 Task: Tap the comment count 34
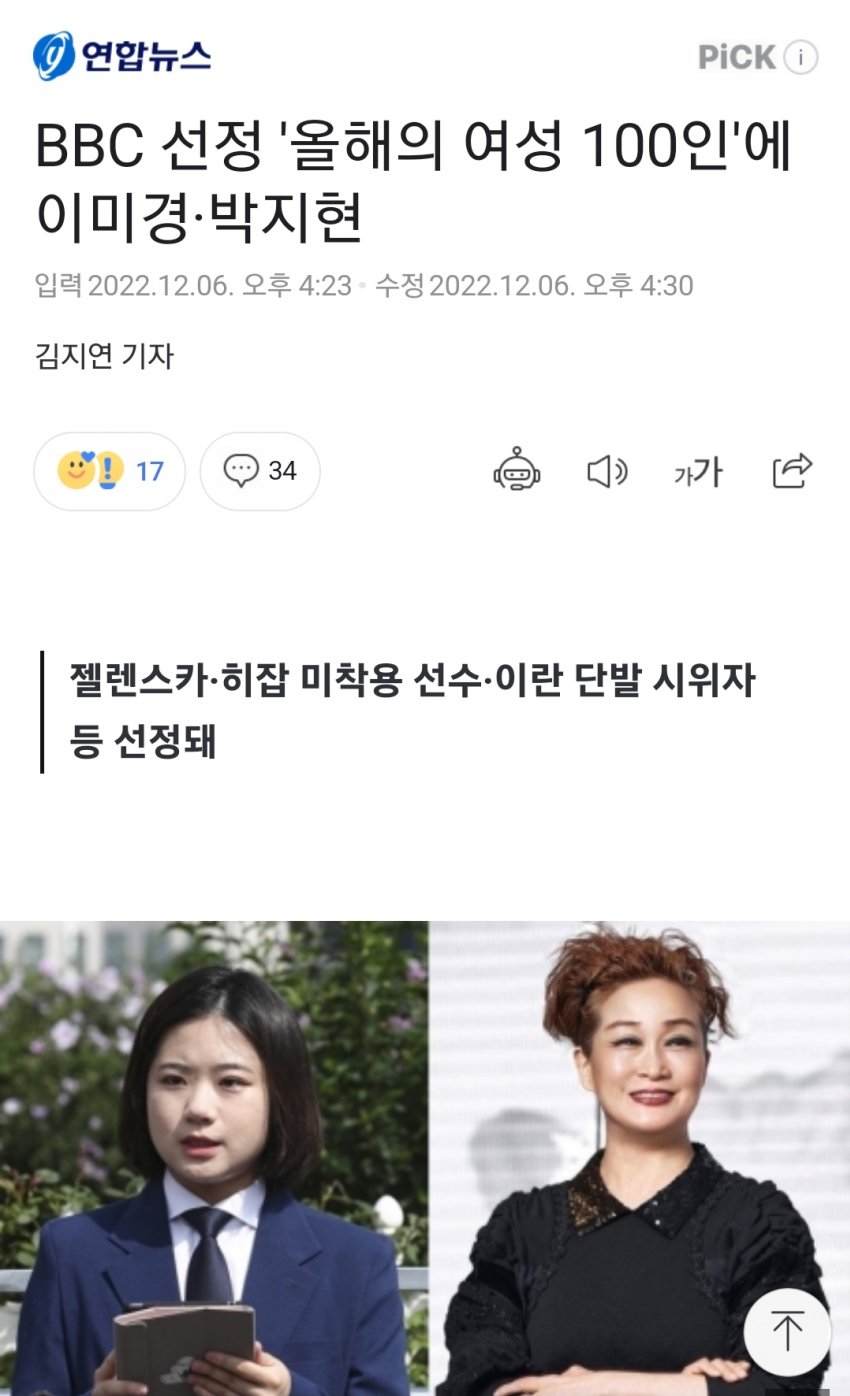tap(283, 471)
